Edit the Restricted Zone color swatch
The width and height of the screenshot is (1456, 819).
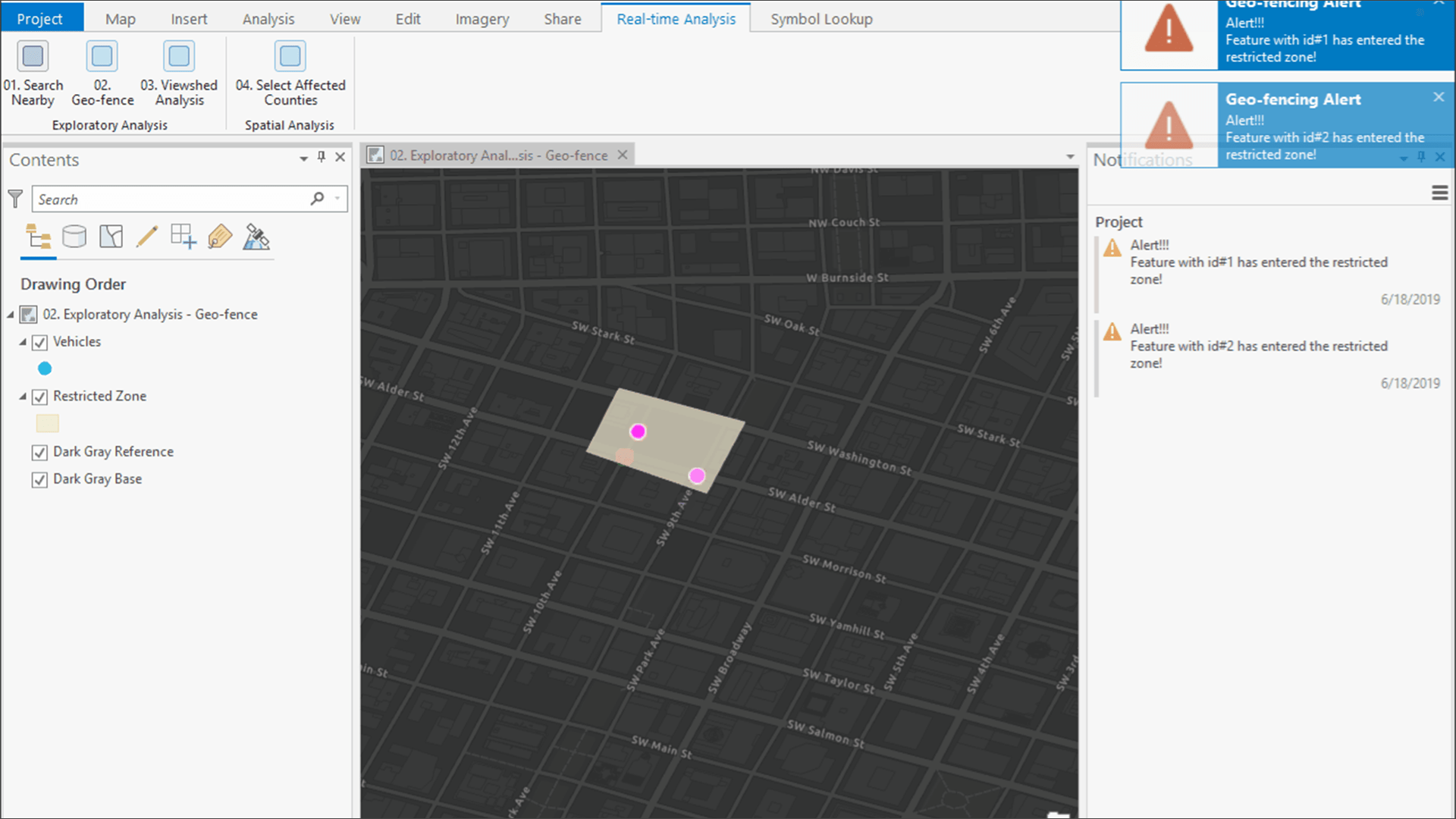tap(47, 423)
